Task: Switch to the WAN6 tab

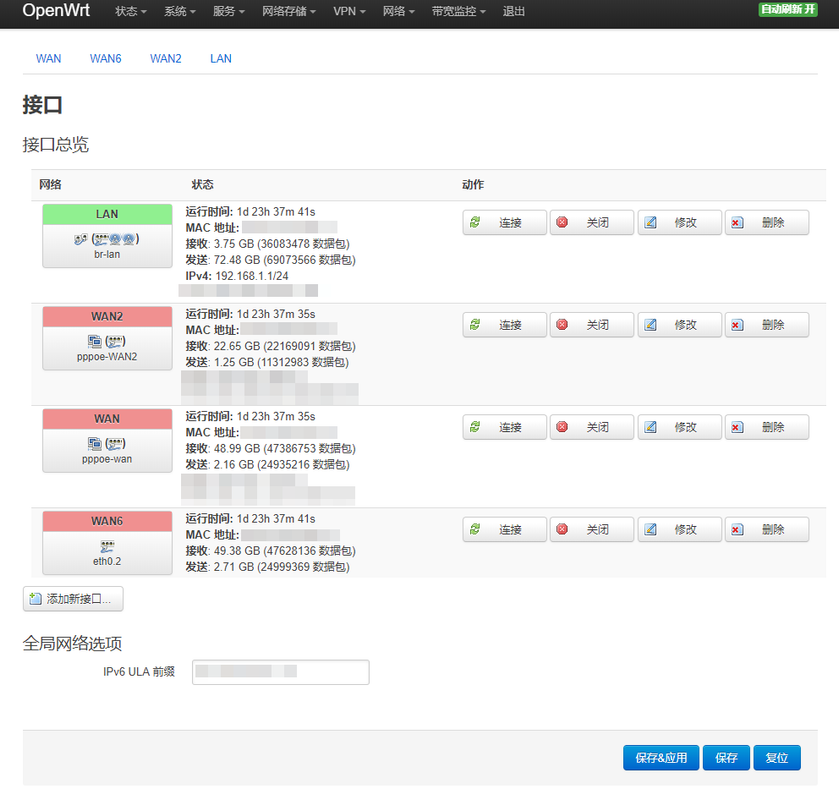Action: 105,58
